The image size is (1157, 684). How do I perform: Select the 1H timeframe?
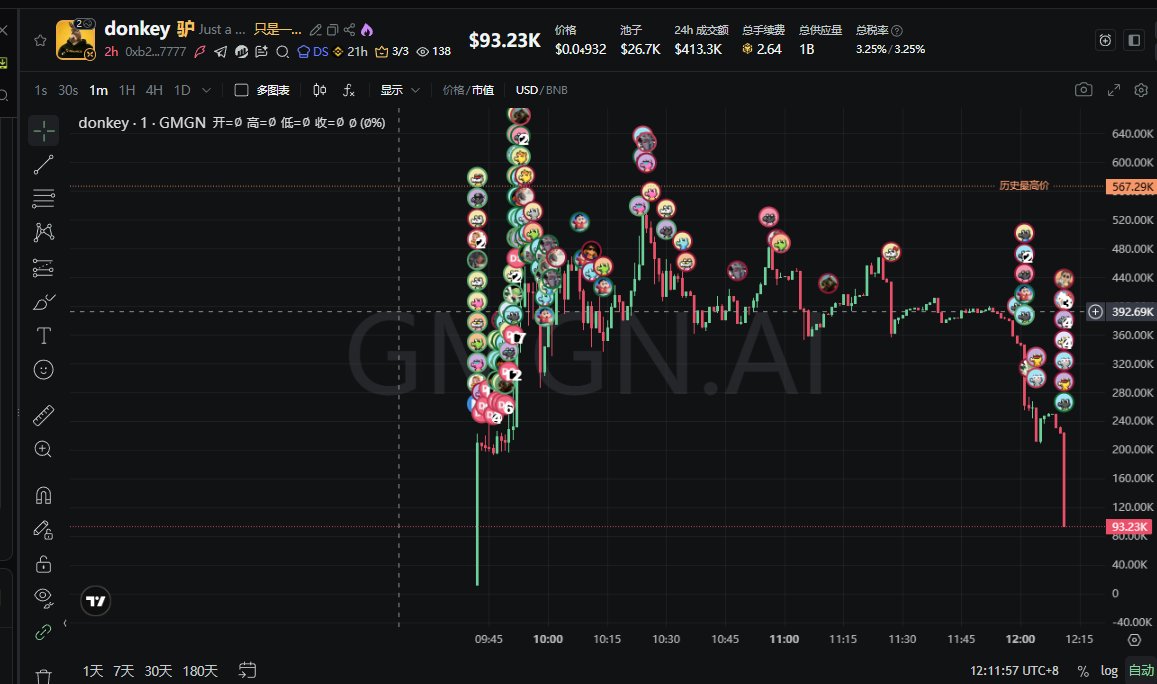[127, 90]
